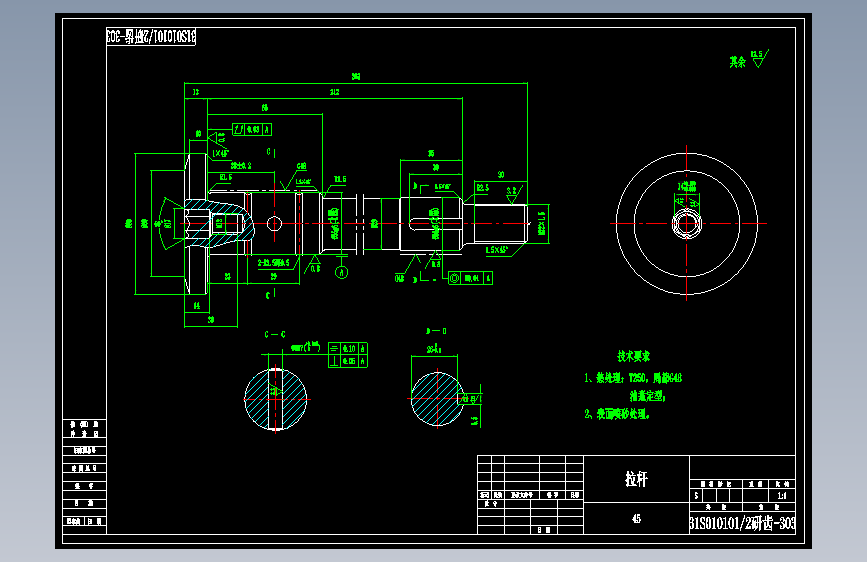This screenshot has height=562, width=867.
Task: Select the runout tolerance frame with 0.03 A
Action: pyautogui.click(x=252, y=129)
